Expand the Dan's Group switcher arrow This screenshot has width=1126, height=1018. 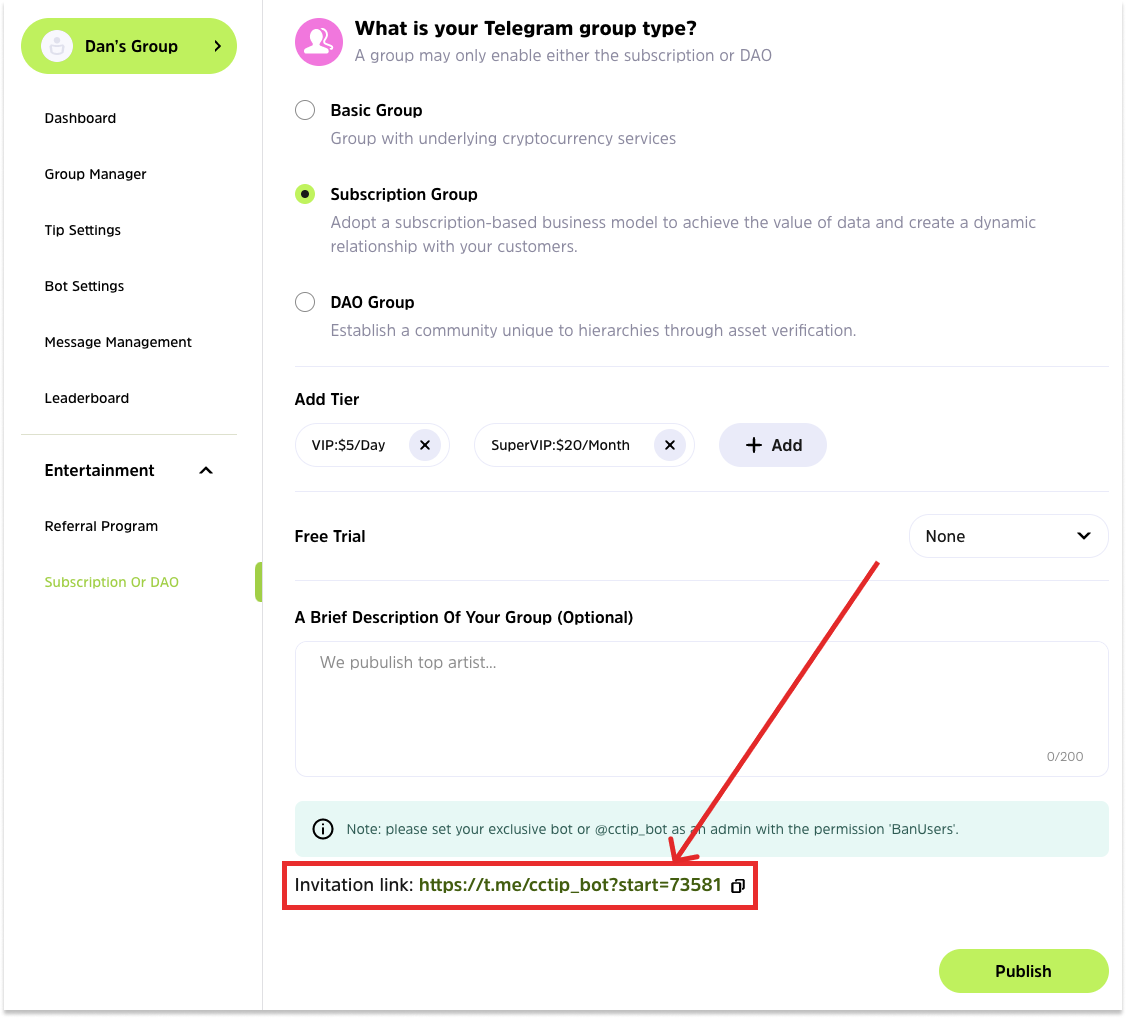[217, 46]
